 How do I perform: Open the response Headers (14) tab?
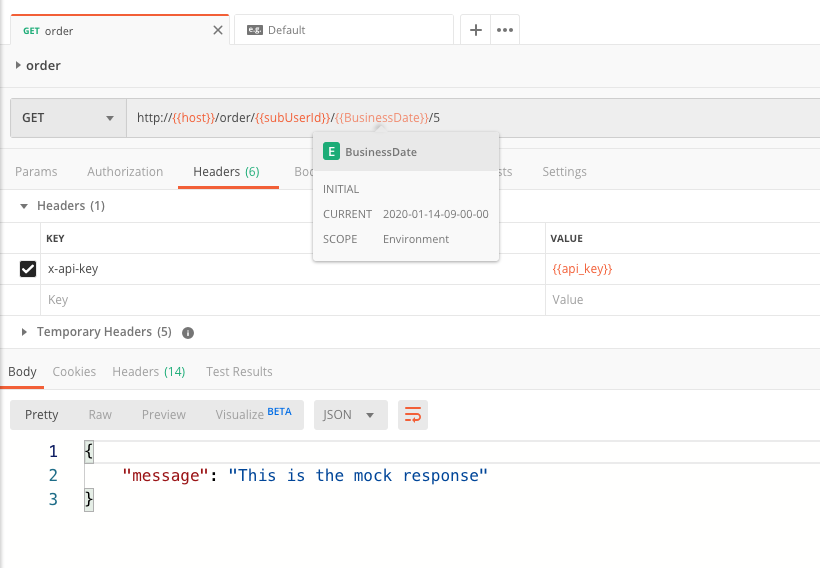point(149,371)
